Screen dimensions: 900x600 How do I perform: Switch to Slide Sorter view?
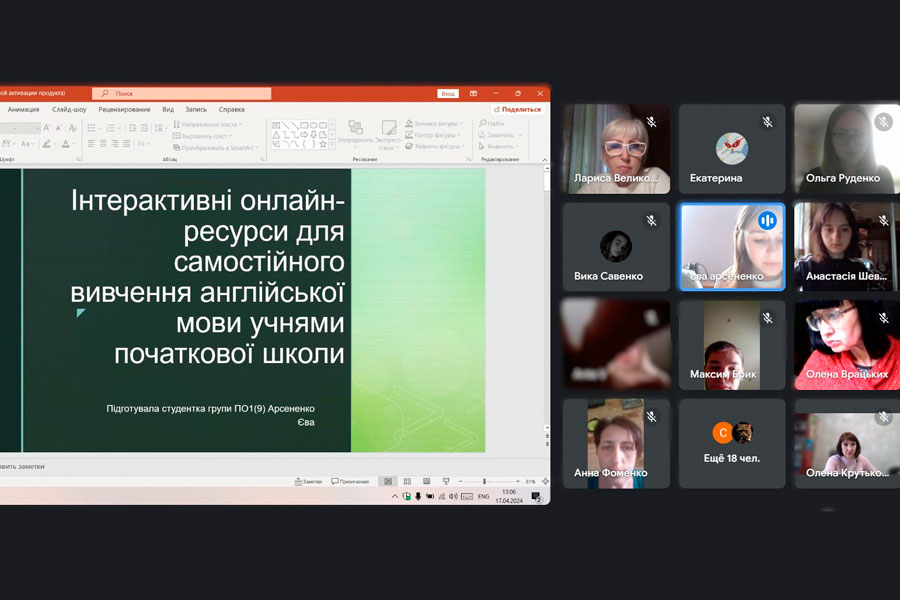point(408,481)
